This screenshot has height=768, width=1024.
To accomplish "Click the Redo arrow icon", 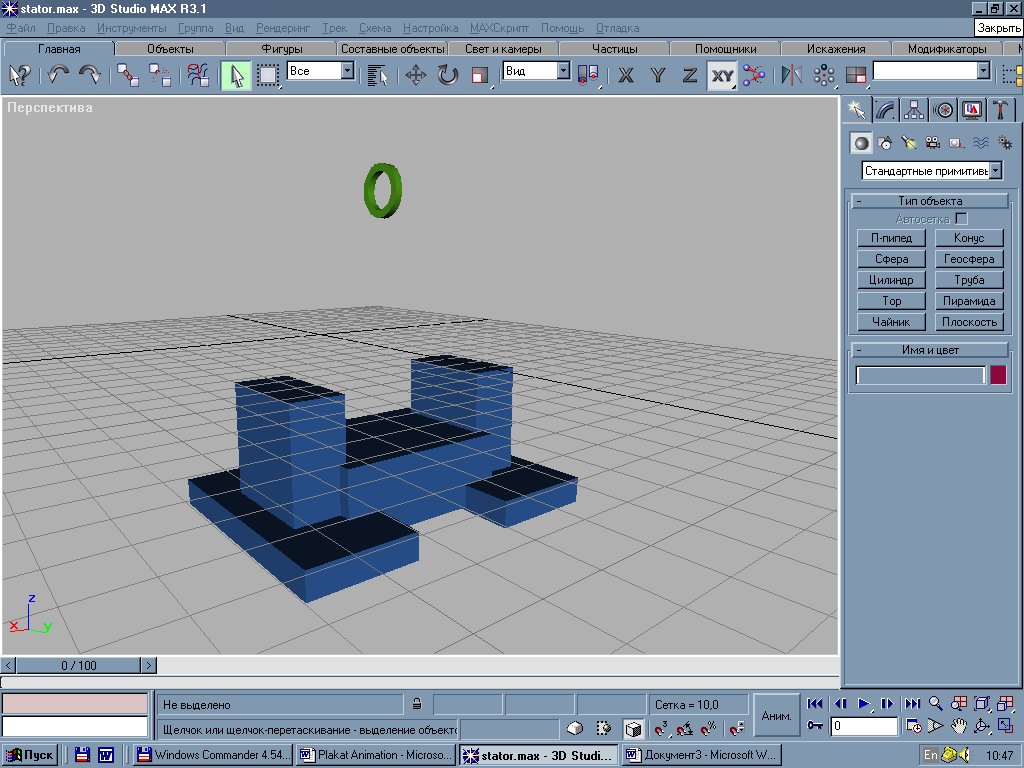I will [x=89, y=74].
